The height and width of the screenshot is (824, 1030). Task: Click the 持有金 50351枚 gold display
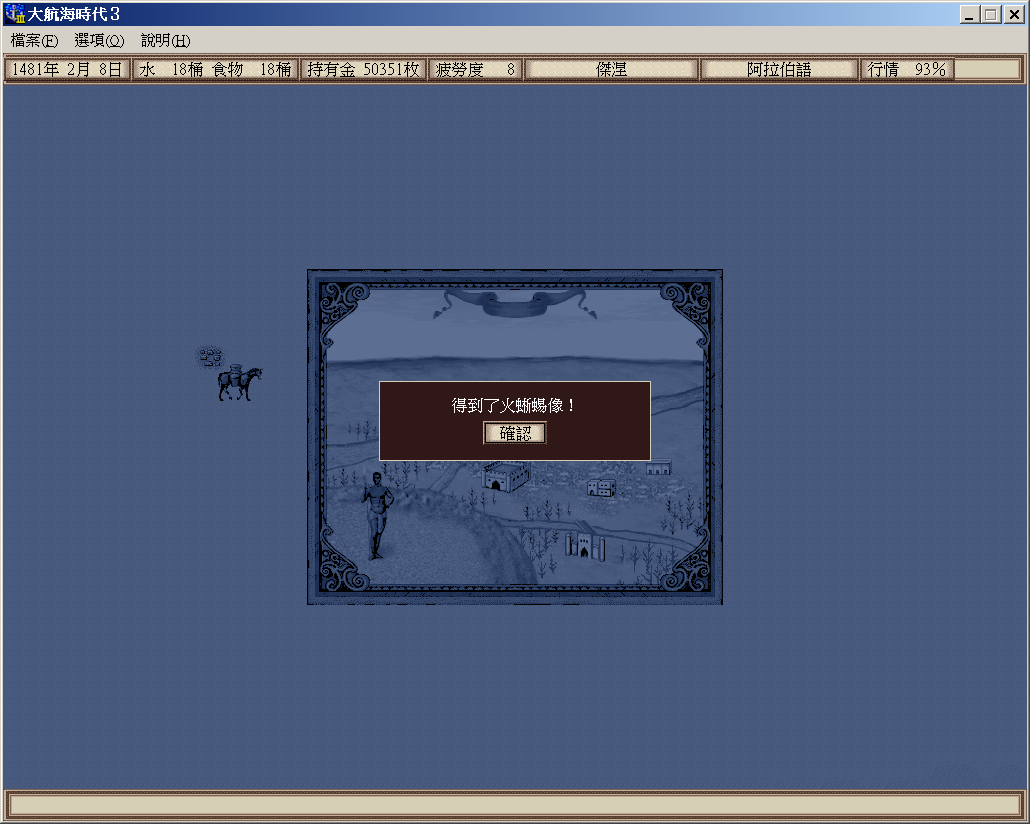click(363, 70)
